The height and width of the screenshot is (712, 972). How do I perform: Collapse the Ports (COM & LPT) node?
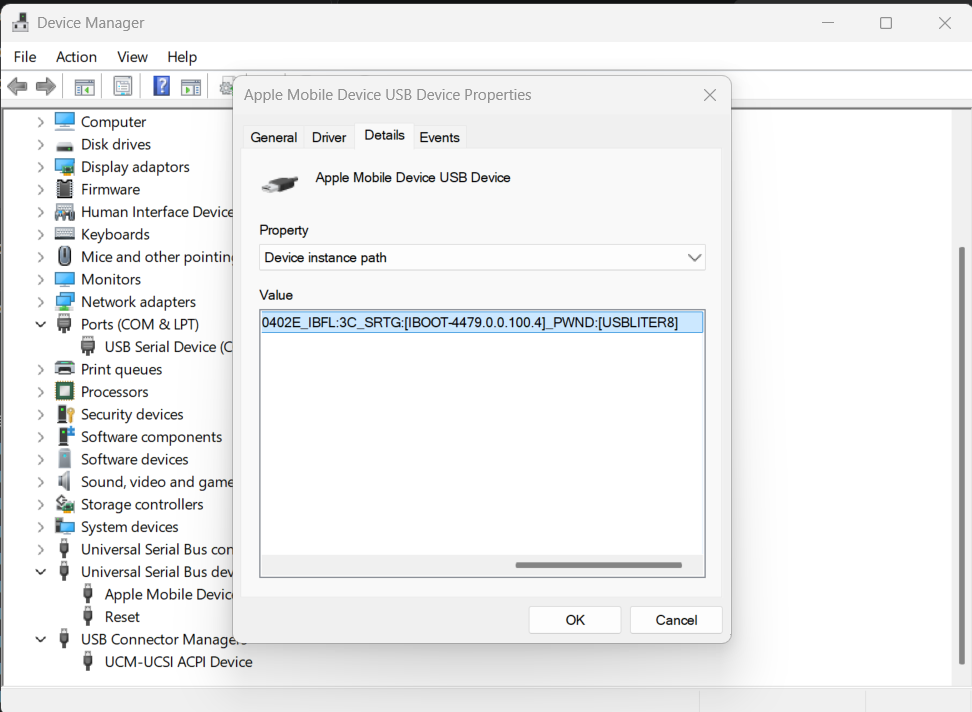point(41,324)
